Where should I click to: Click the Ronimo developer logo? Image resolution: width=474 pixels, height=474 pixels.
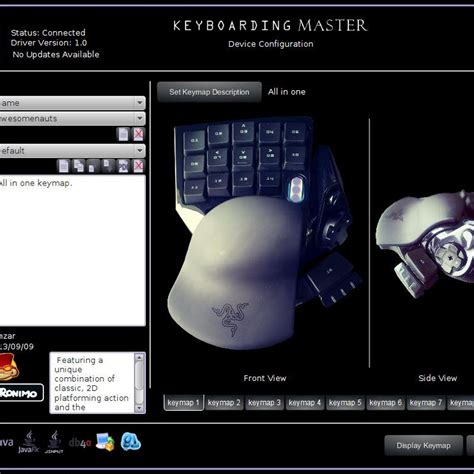pos(21,393)
